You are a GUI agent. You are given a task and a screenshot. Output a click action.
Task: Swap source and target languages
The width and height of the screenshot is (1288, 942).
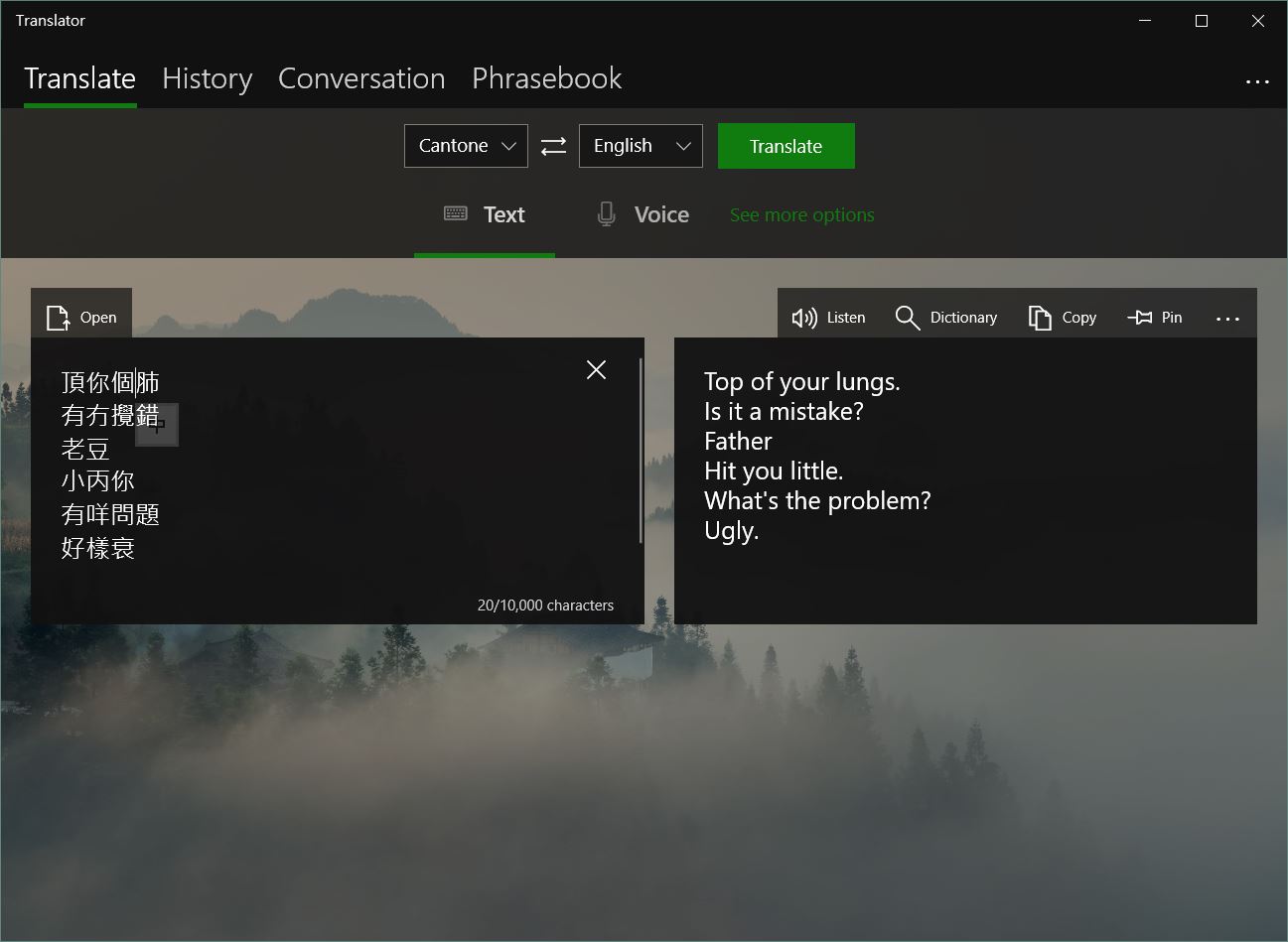coord(553,146)
